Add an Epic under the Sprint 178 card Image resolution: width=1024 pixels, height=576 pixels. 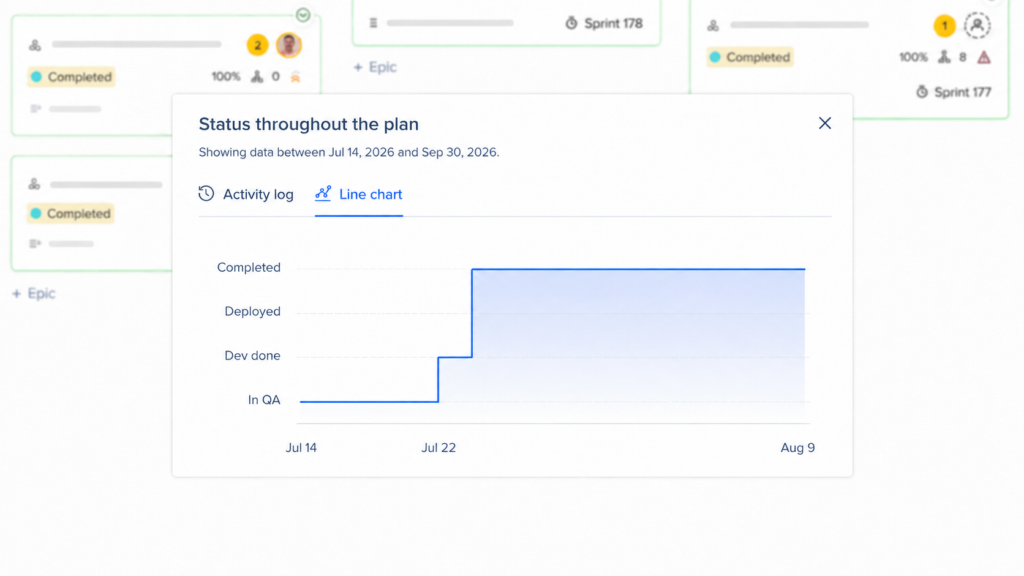375,67
